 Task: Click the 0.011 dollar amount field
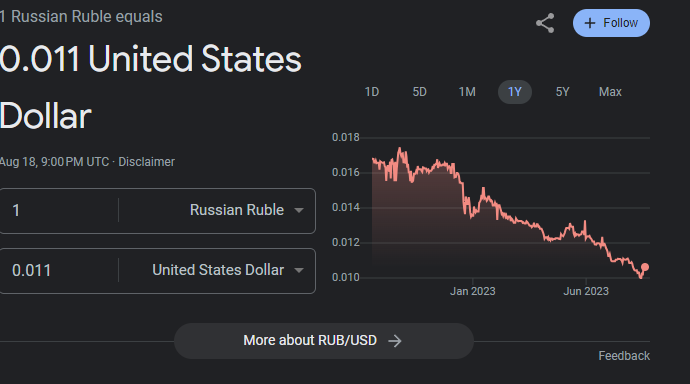(59, 270)
